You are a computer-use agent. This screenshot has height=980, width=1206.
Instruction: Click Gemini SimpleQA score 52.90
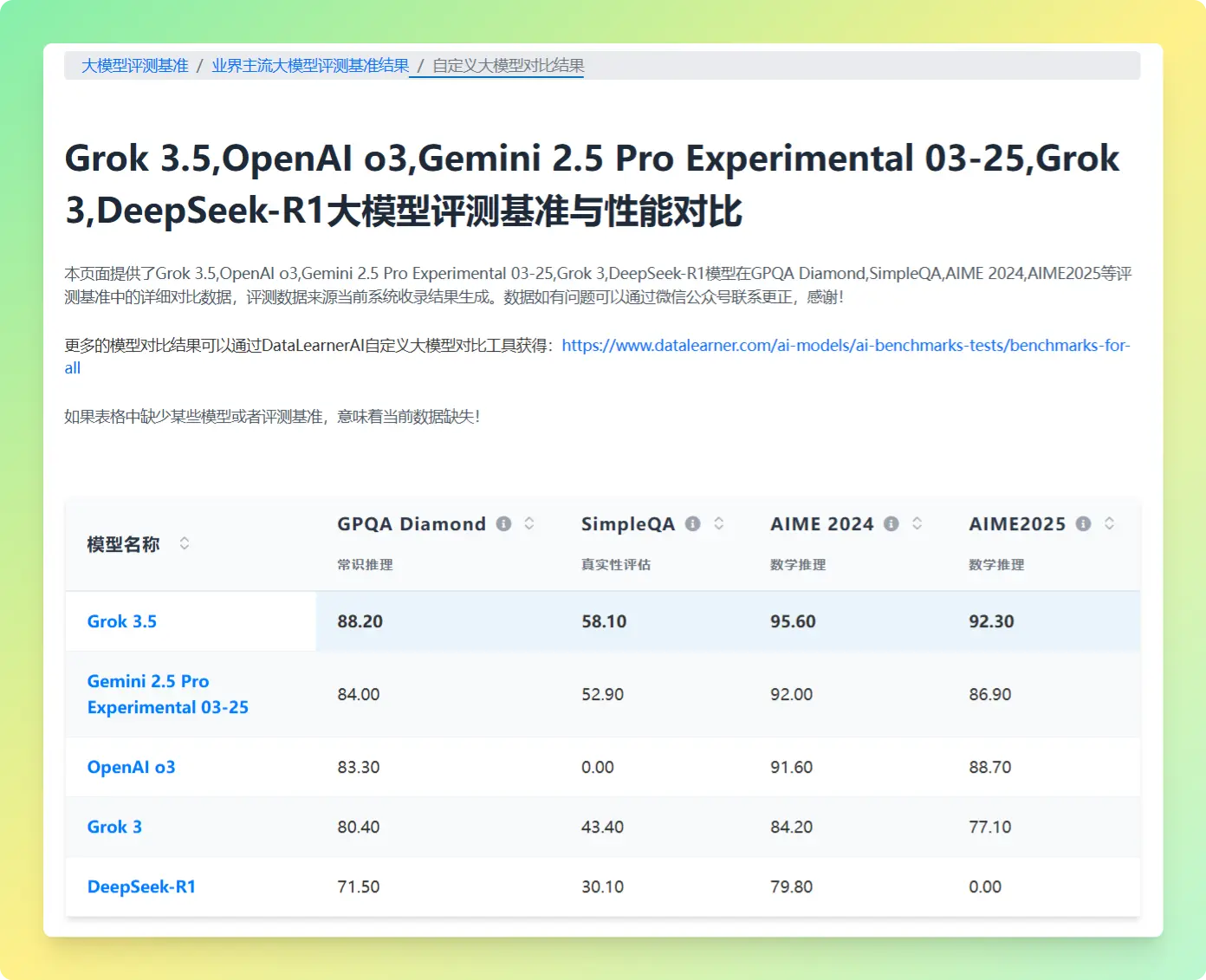pos(602,694)
